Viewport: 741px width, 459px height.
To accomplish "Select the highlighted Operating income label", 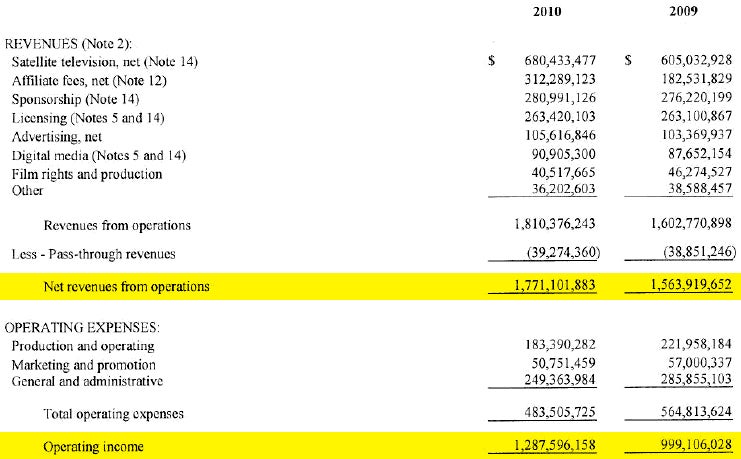I will (x=93, y=447).
